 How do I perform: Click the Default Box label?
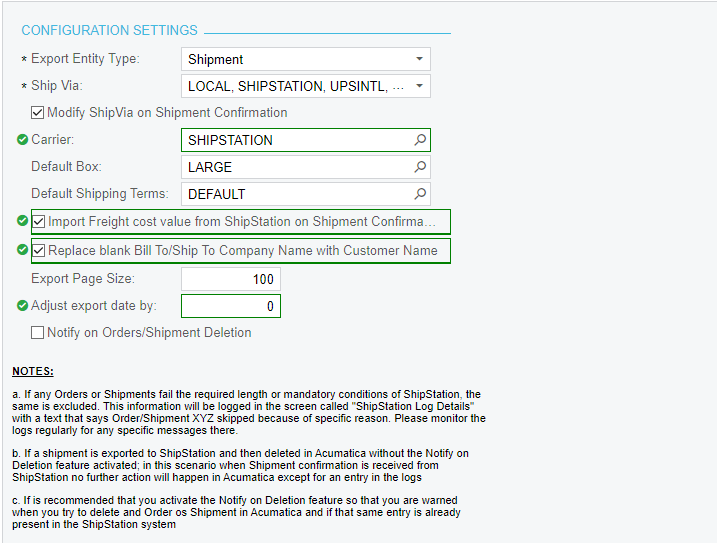pyautogui.click(x=66, y=167)
